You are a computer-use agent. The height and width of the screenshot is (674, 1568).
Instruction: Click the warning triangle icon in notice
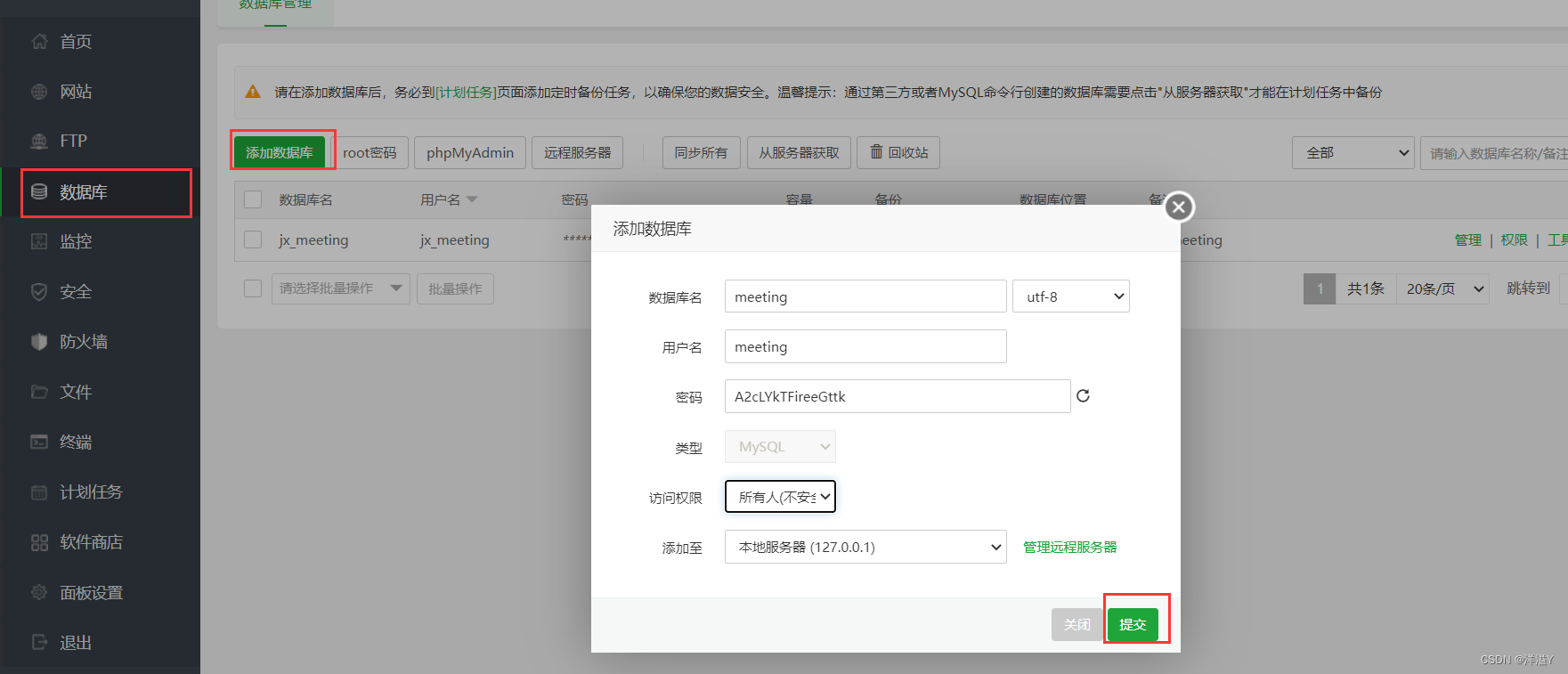pos(253,92)
